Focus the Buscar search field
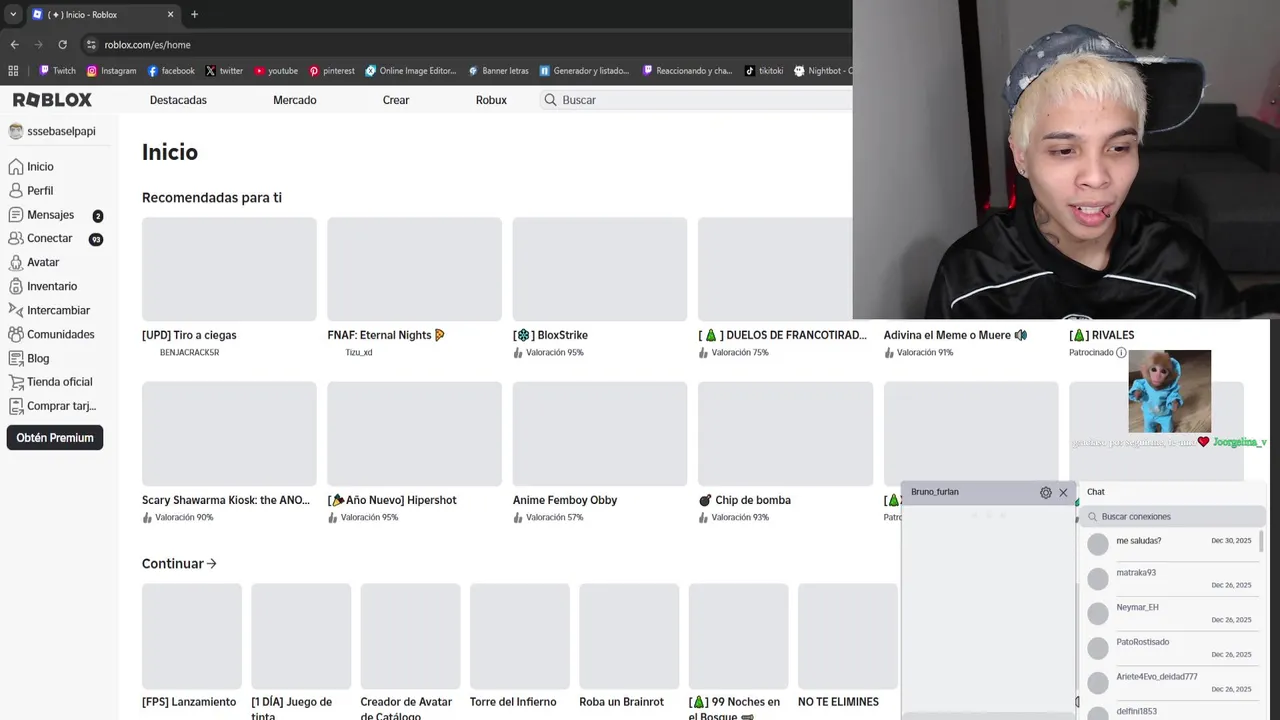This screenshot has height=720, width=1280. pyautogui.click(x=695, y=100)
